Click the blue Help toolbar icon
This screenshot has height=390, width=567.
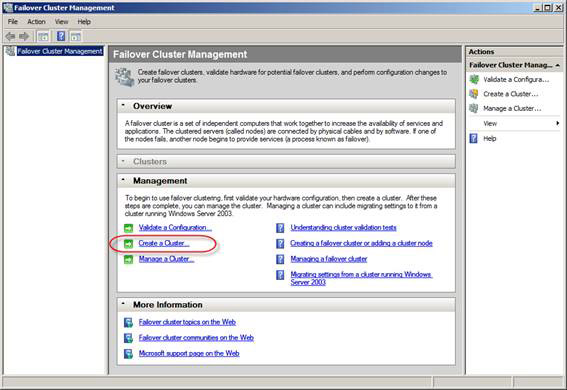click(x=61, y=36)
